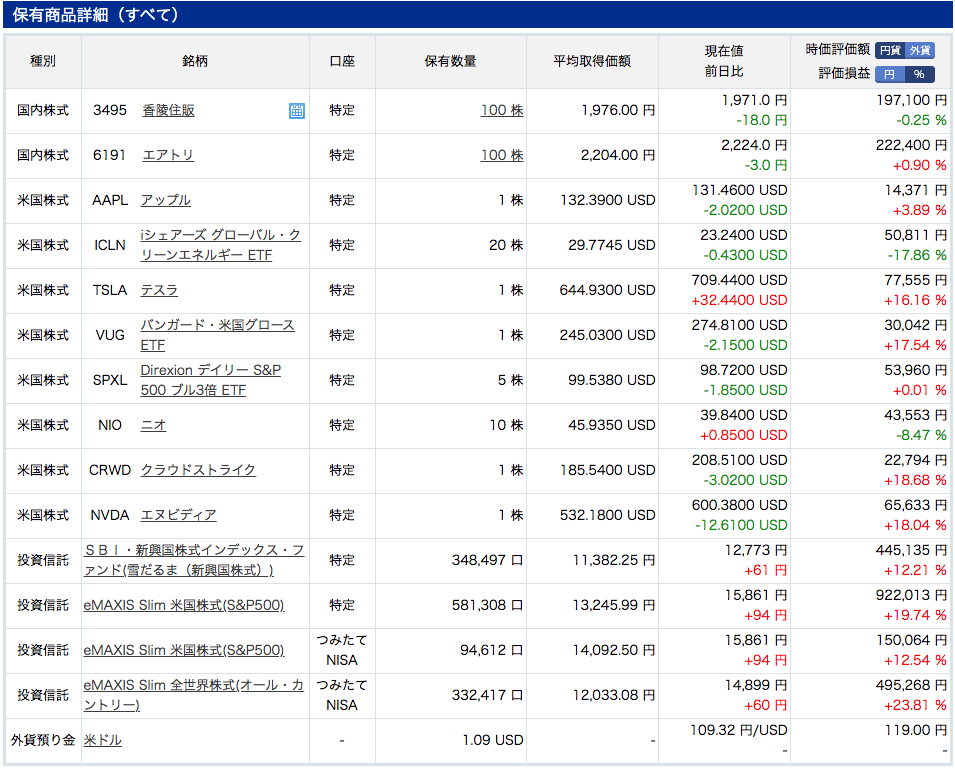Viewport: 955px width, 770px height.
Task: Open the エアトリ stock link
Action: coord(168,155)
